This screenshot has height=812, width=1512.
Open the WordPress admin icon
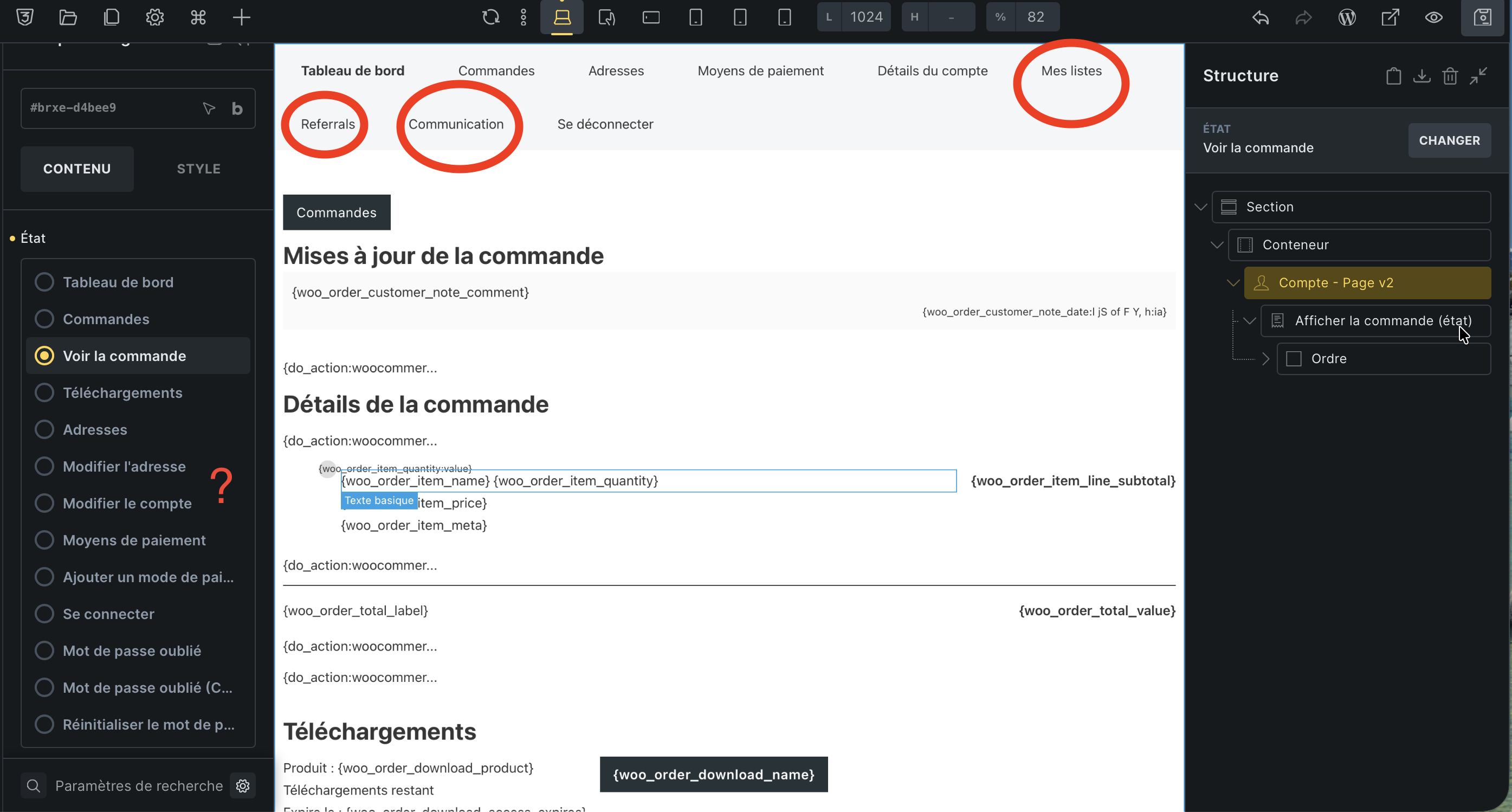click(x=1347, y=17)
